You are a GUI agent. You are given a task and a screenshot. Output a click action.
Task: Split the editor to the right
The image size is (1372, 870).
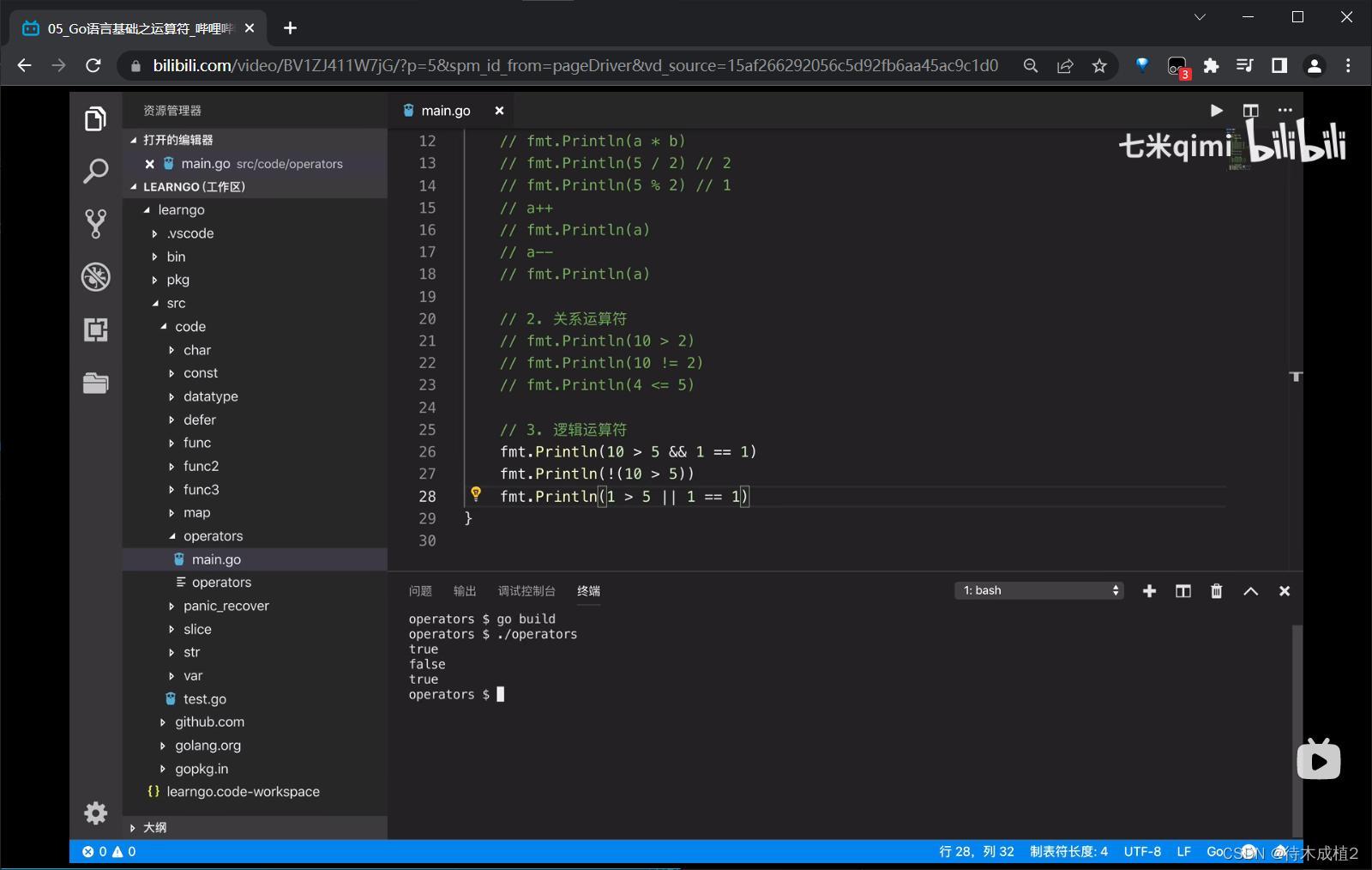pos(1250,111)
